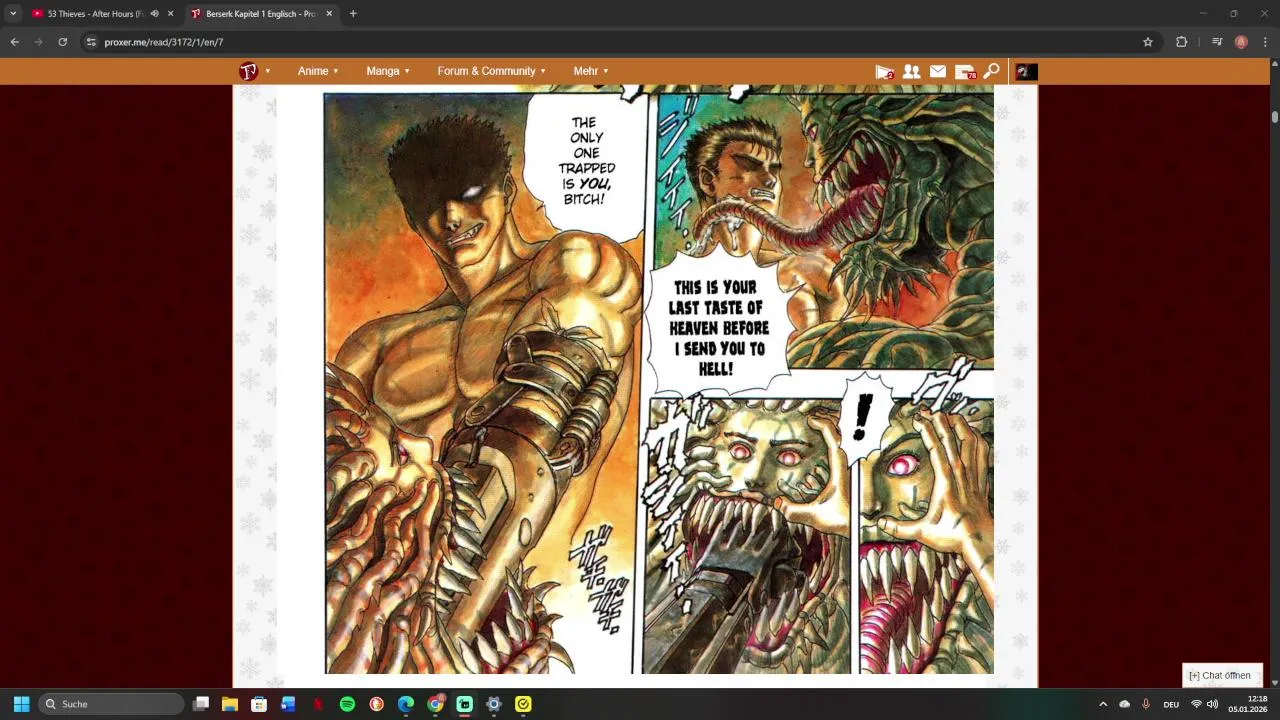This screenshot has width=1280, height=720.
Task: Close the Berserk Kapitel 1 tab
Action: [329, 14]
